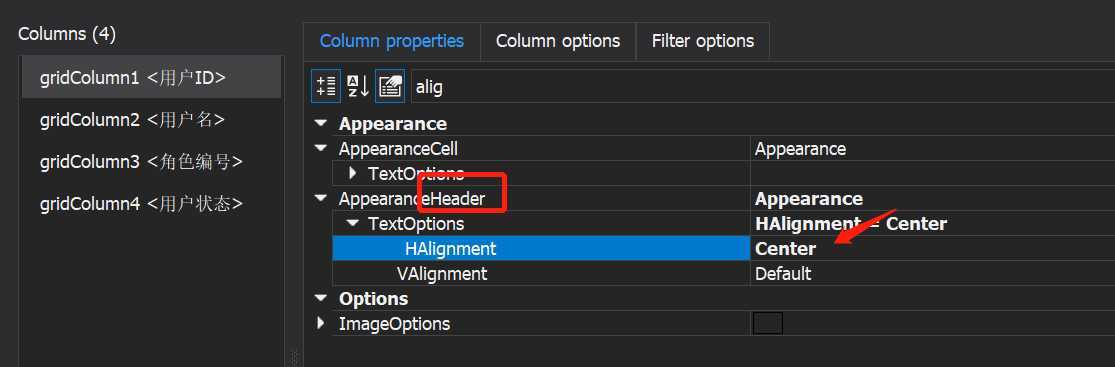Open the Column properties tab
The width and height of the screenshot is (1115, 367).
click(392, 41)
